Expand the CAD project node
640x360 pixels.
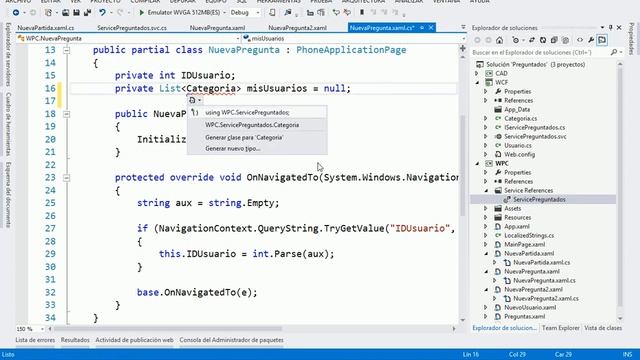coord(477,73)
